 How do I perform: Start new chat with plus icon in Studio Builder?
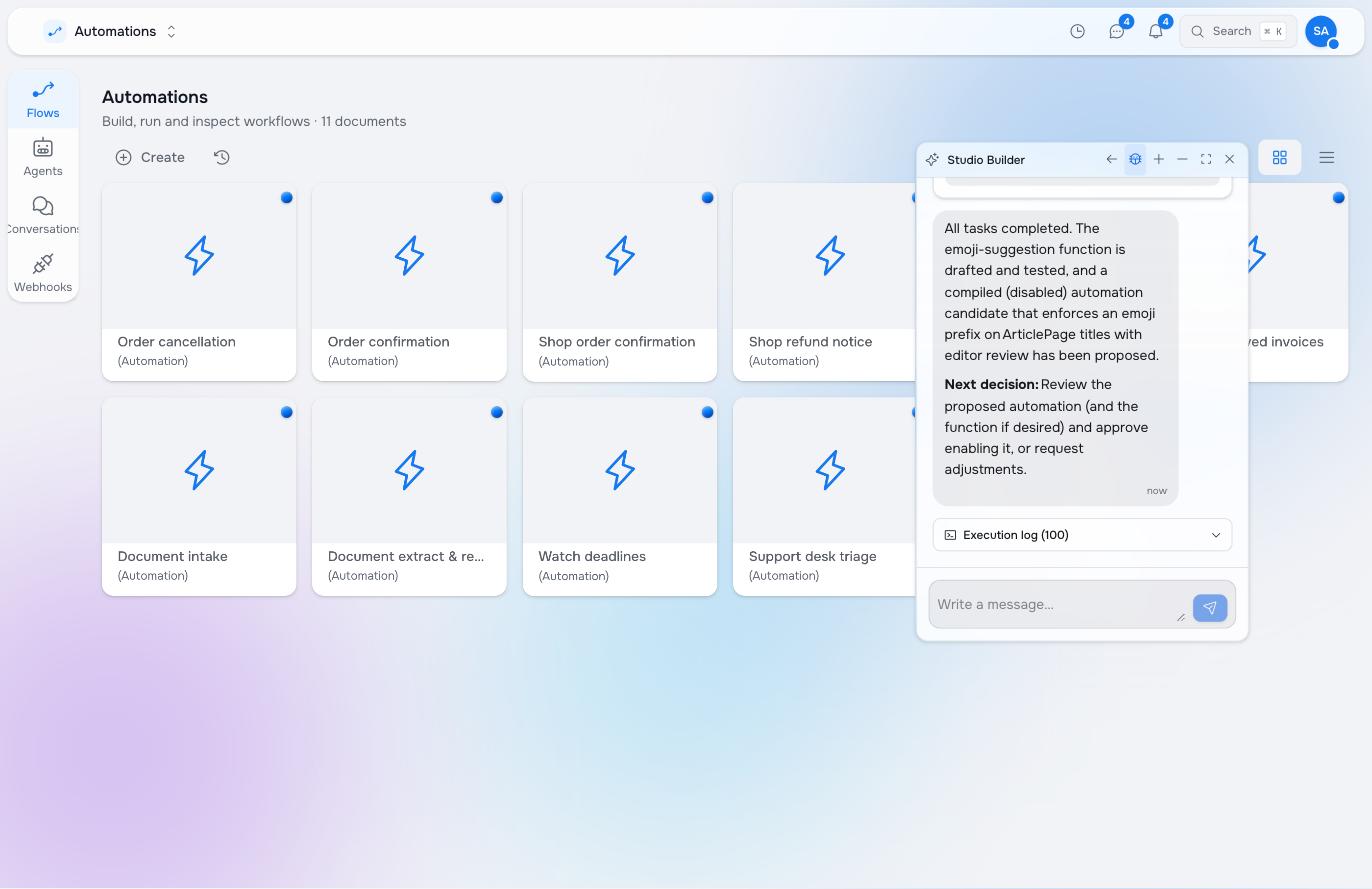point(1159,159)
